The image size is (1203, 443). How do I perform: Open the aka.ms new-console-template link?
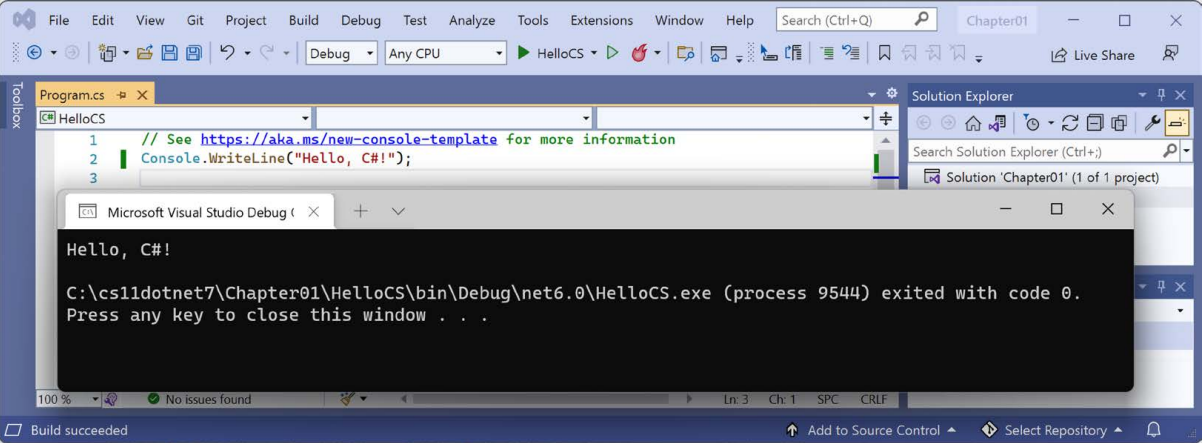tap(348, 139)
